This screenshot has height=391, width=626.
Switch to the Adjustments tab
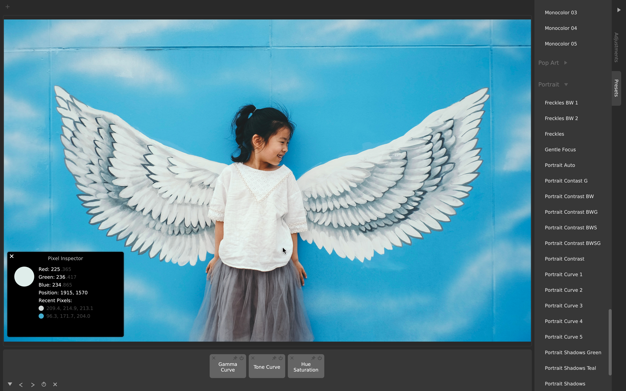point(616,47)
